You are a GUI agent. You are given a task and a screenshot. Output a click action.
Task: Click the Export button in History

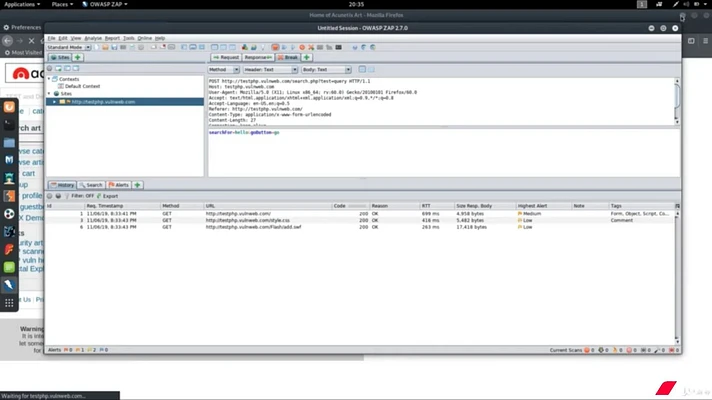tap(107, 196)
